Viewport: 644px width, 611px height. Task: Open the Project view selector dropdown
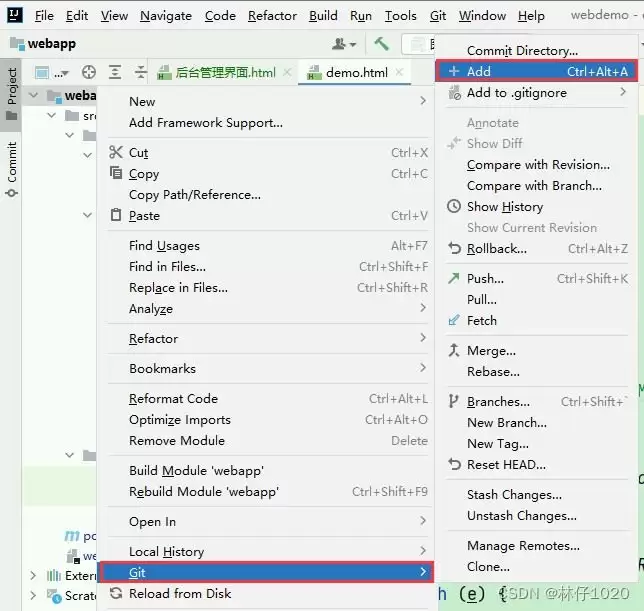51,73
